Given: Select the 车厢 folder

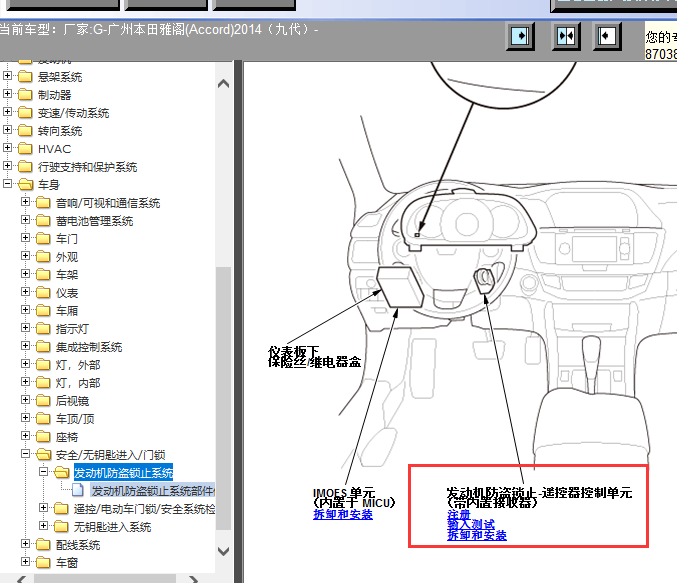Looking at the screenshot, I should [66, 311].
